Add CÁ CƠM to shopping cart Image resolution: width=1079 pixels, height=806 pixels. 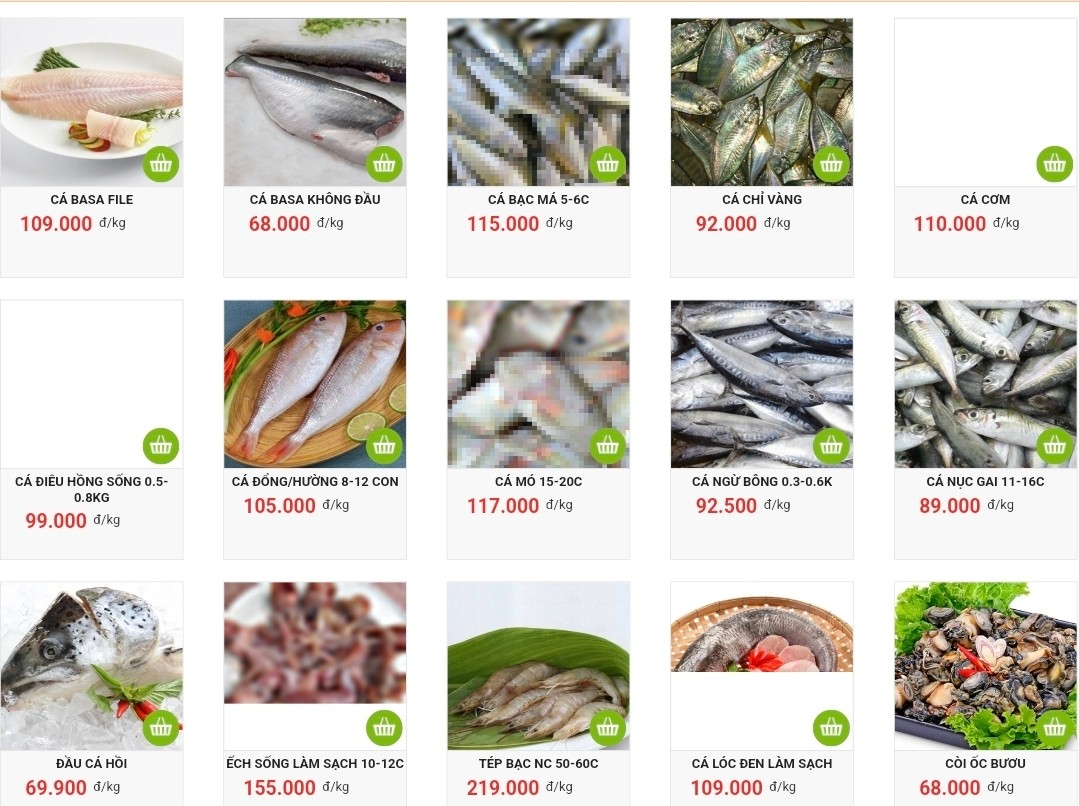pos(1055,164)
